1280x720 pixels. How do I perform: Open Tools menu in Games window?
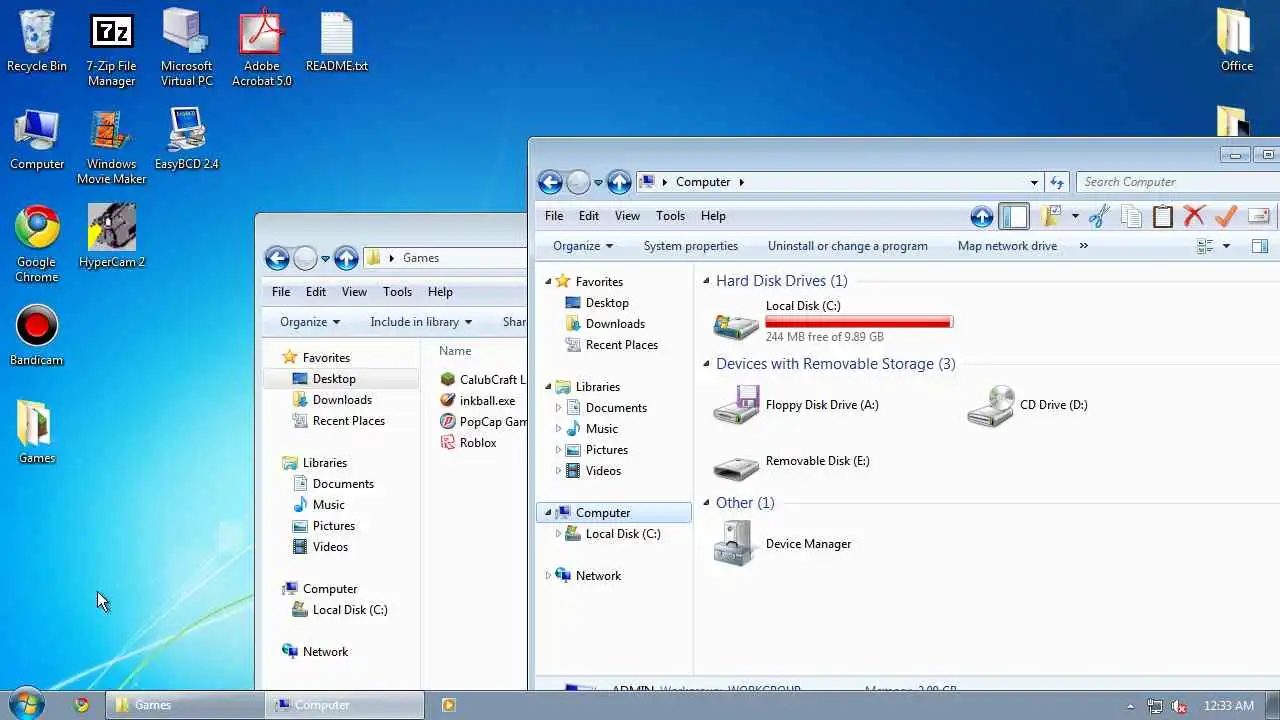click(x=397, y=292)
